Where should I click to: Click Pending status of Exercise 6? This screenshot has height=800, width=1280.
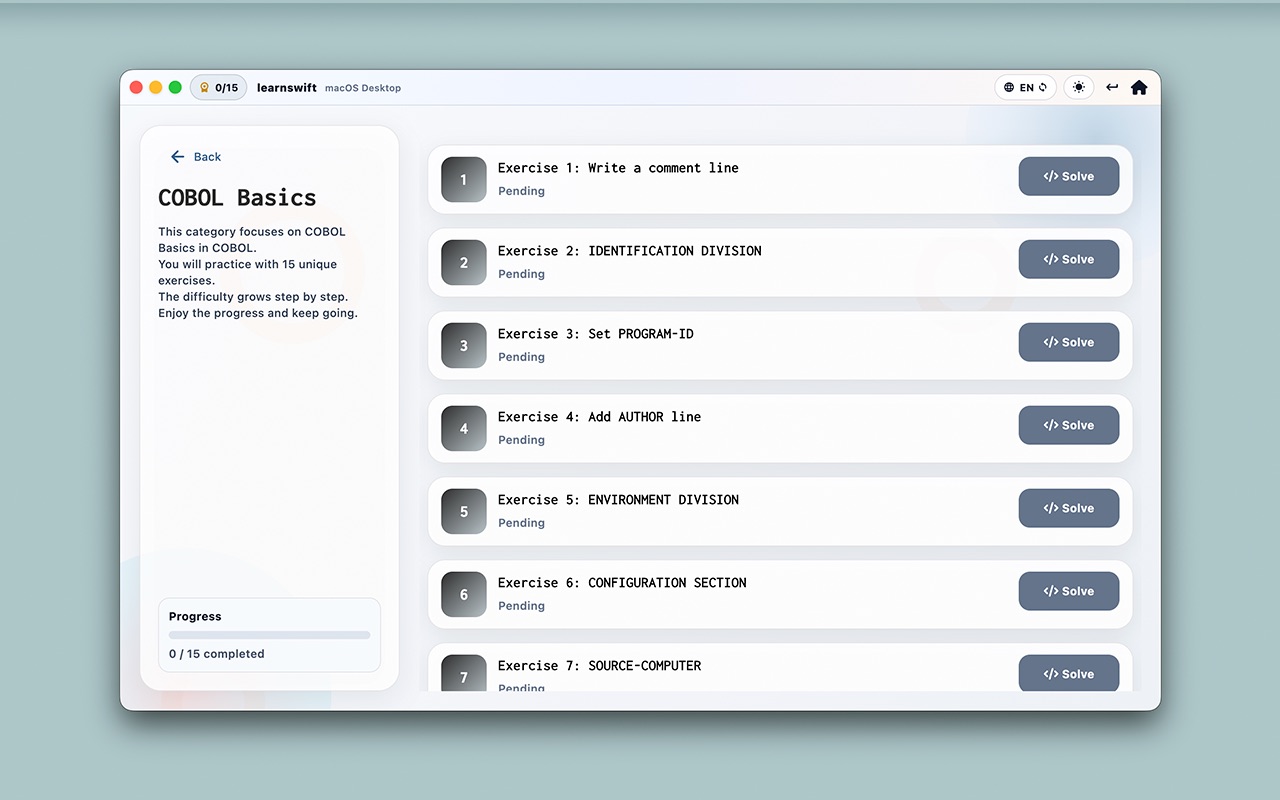[x=522, y=606]
